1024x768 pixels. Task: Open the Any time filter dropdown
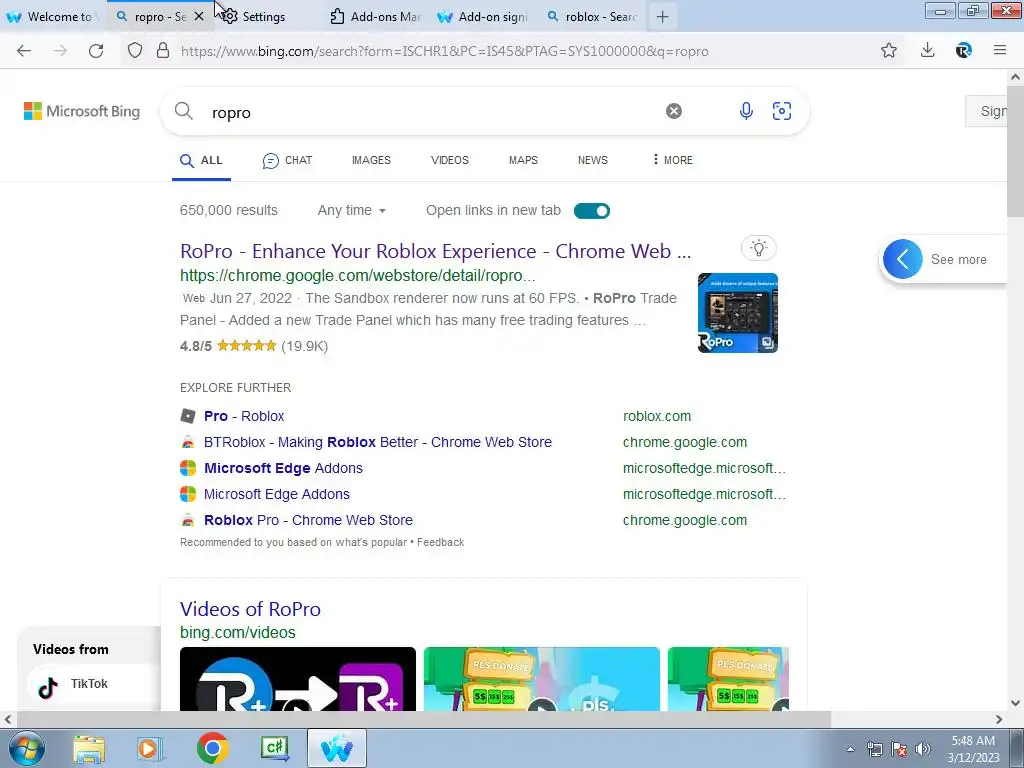click(351, 210)
